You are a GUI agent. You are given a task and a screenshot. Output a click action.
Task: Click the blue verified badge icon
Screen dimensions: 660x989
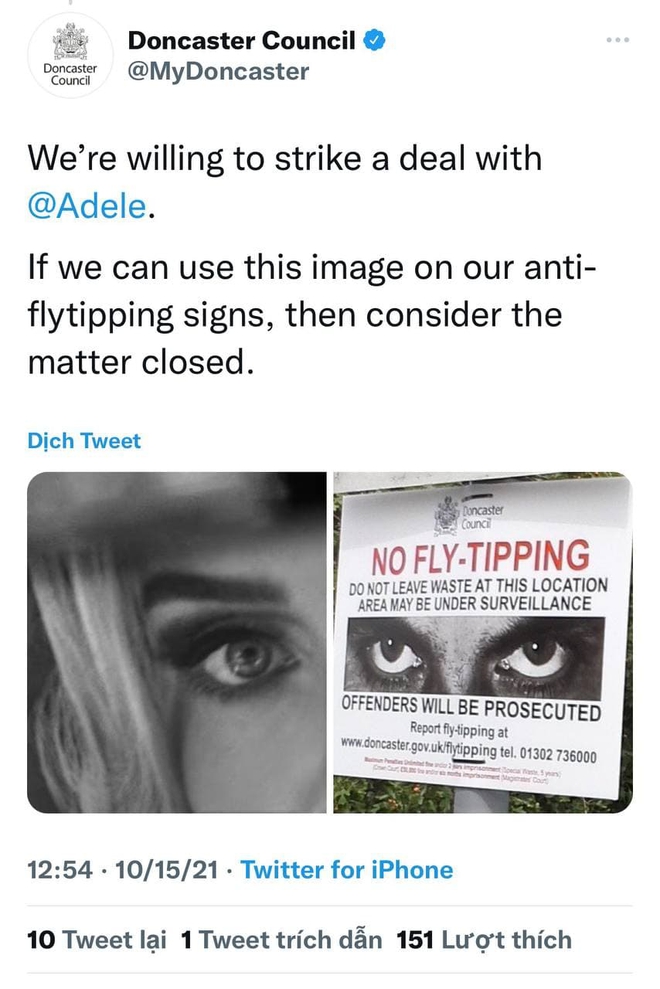pyautogui.click(x=375, y=40)
